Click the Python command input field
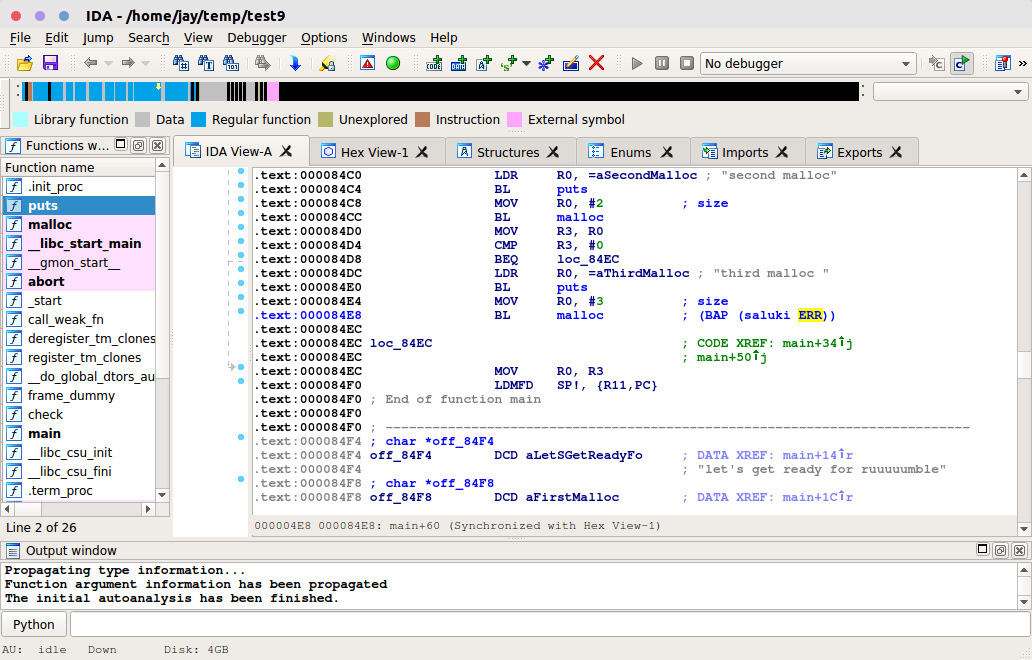The height and width of the screenshot is (660, 1032). (x=548, y=624)
